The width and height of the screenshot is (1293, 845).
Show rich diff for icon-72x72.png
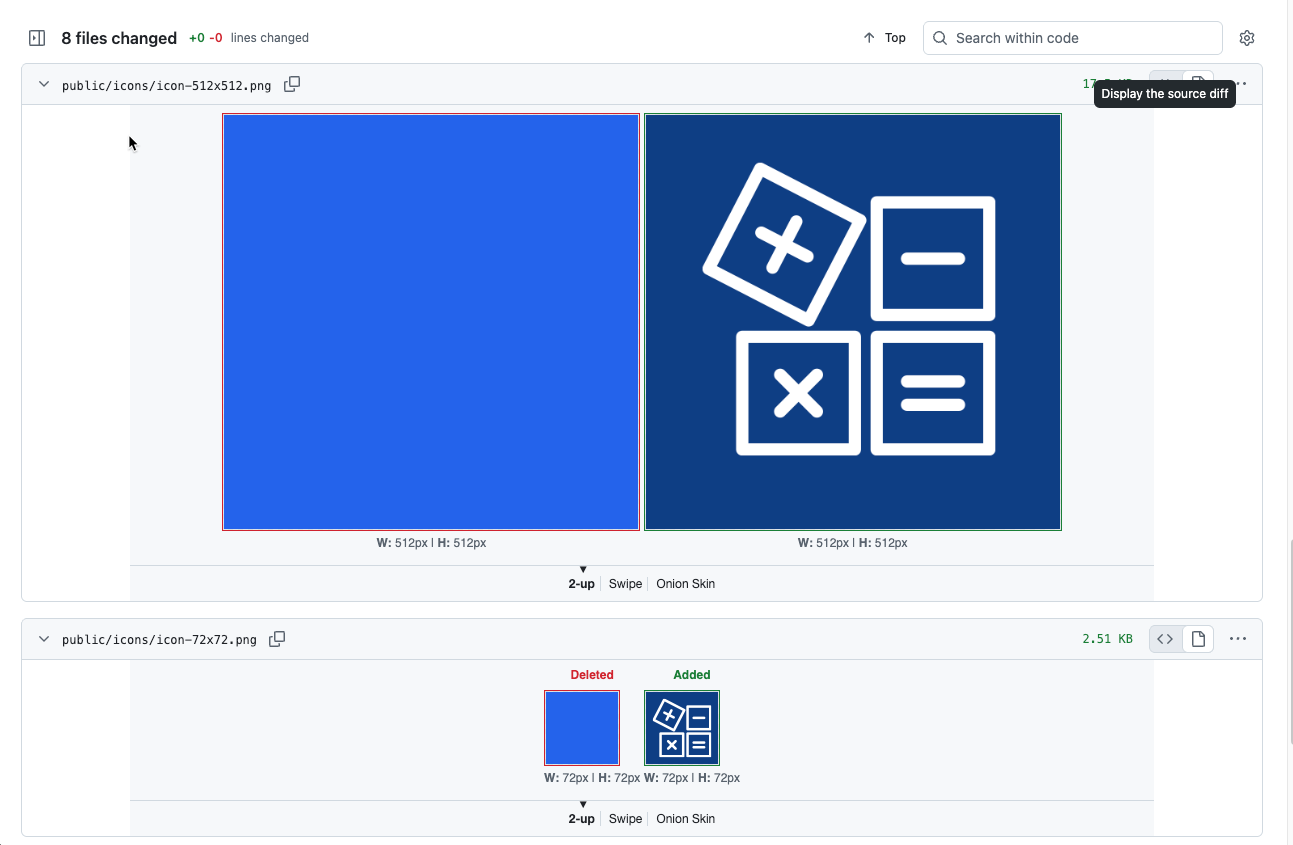pos(1198,639)
